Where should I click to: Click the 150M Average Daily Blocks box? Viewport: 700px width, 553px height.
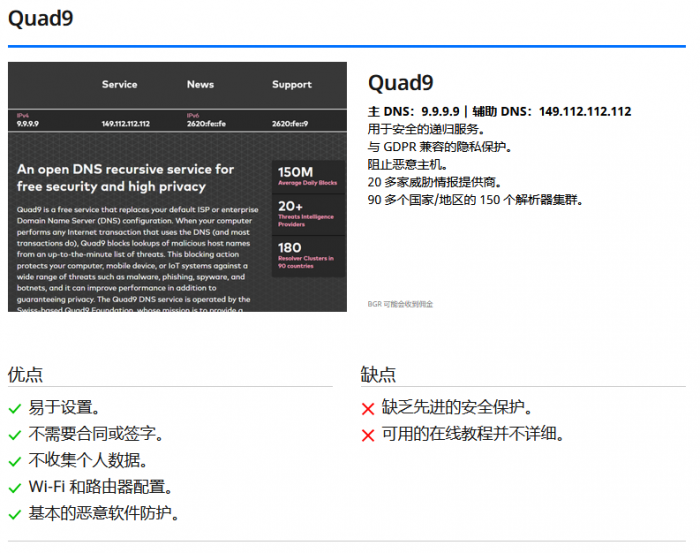pos(309,177)
